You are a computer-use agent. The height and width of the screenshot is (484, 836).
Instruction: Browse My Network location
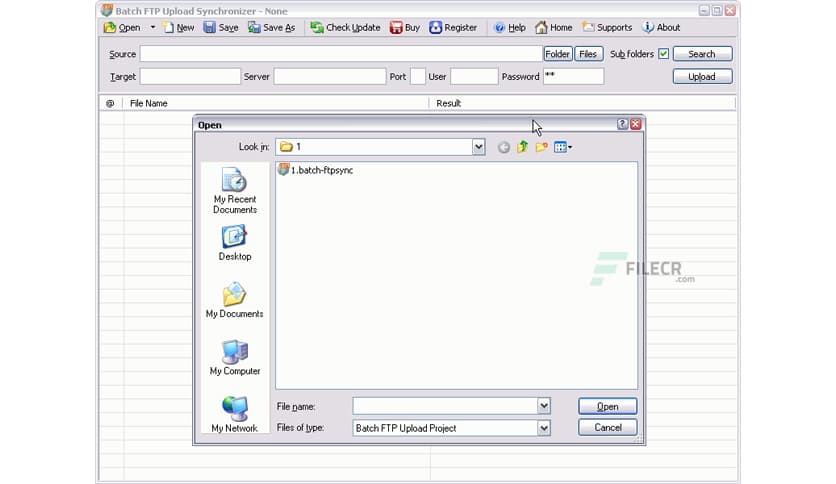(x=235, y=415)
